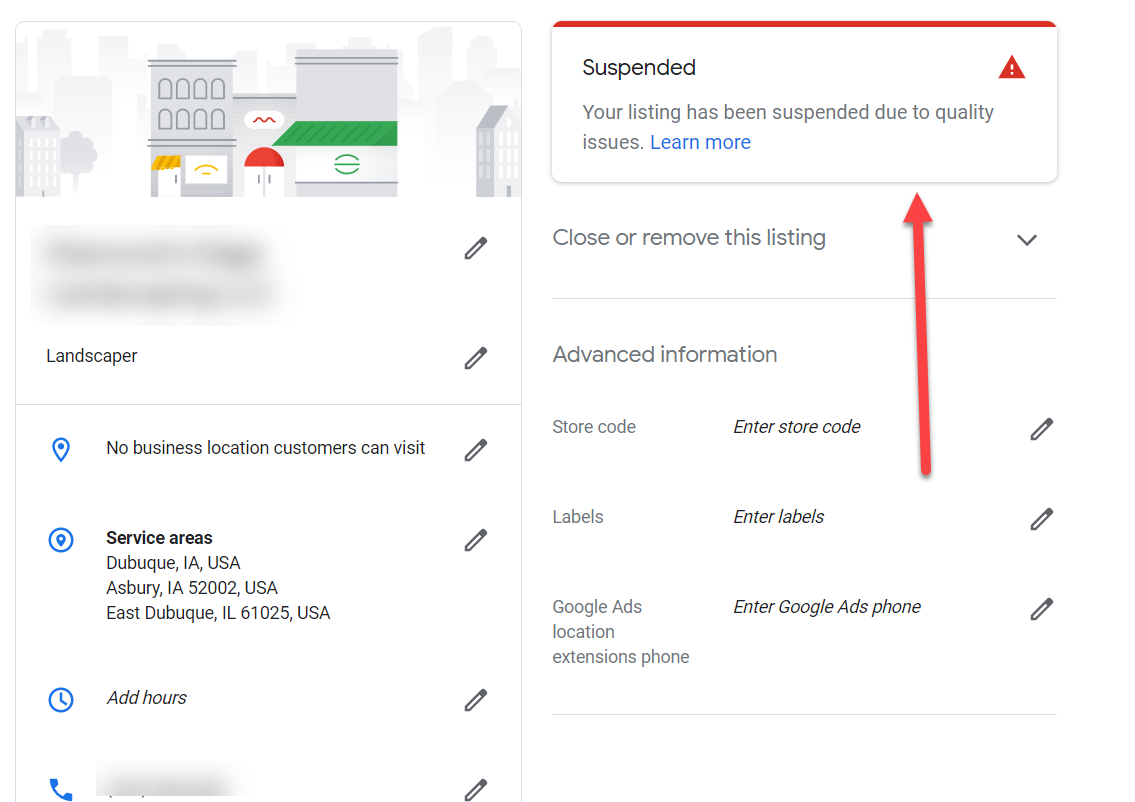Click the clock icon beside Add hours

[x=61, y=700]
